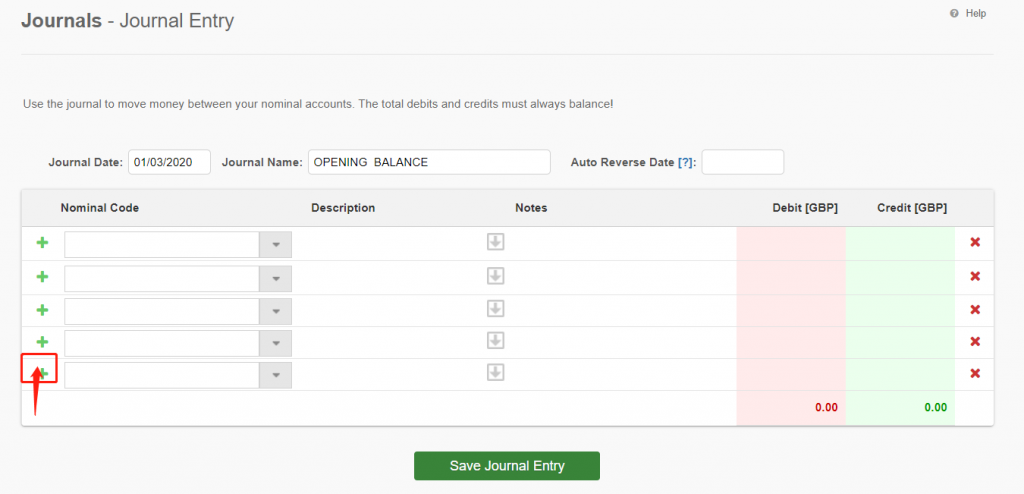Open the second row Nominal Code dropdown arrow

click(x=275, y=278)
